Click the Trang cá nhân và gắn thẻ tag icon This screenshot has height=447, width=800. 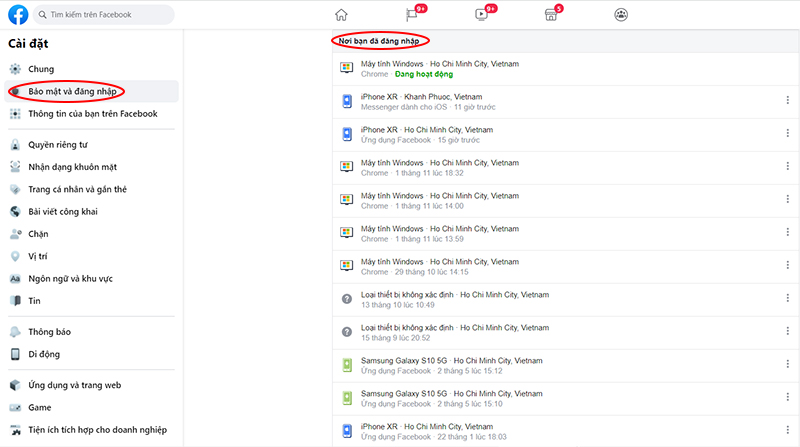[x=15, y=189]
